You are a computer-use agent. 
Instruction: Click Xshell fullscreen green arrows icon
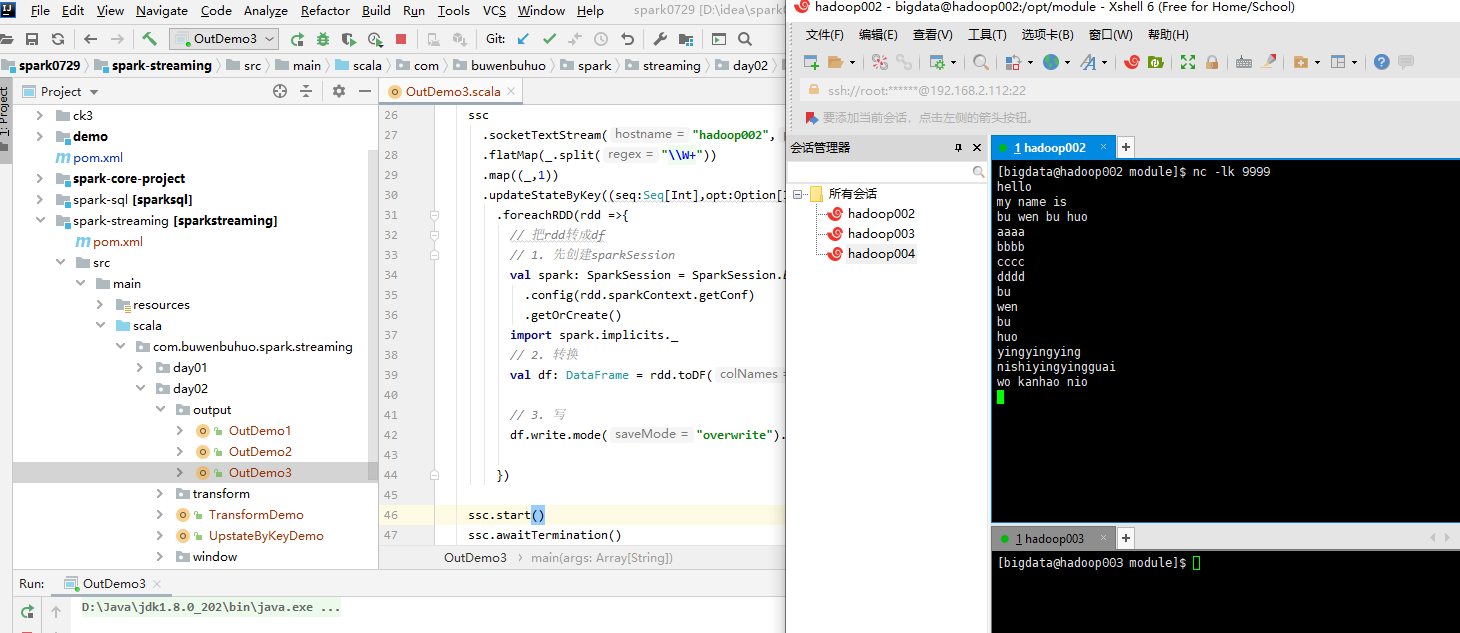point(1187,62)
